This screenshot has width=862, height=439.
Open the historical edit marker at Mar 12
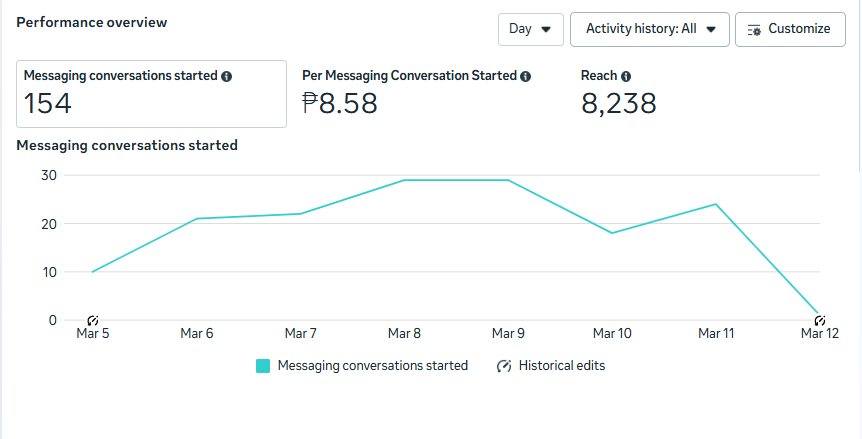(x=820, y=320)
